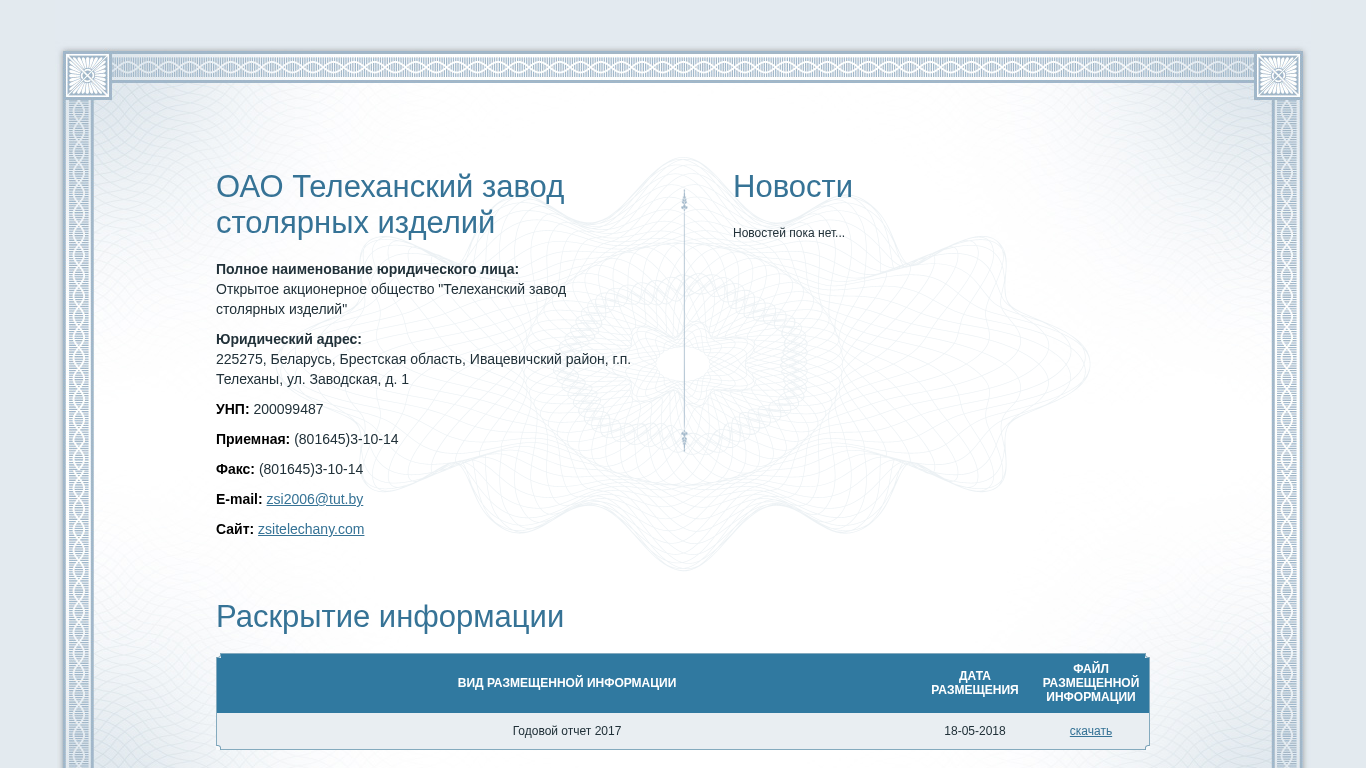Click the 'Полное наименование юридического лица' label
This screenshot has width=1366, height=768.
point(367,269)
